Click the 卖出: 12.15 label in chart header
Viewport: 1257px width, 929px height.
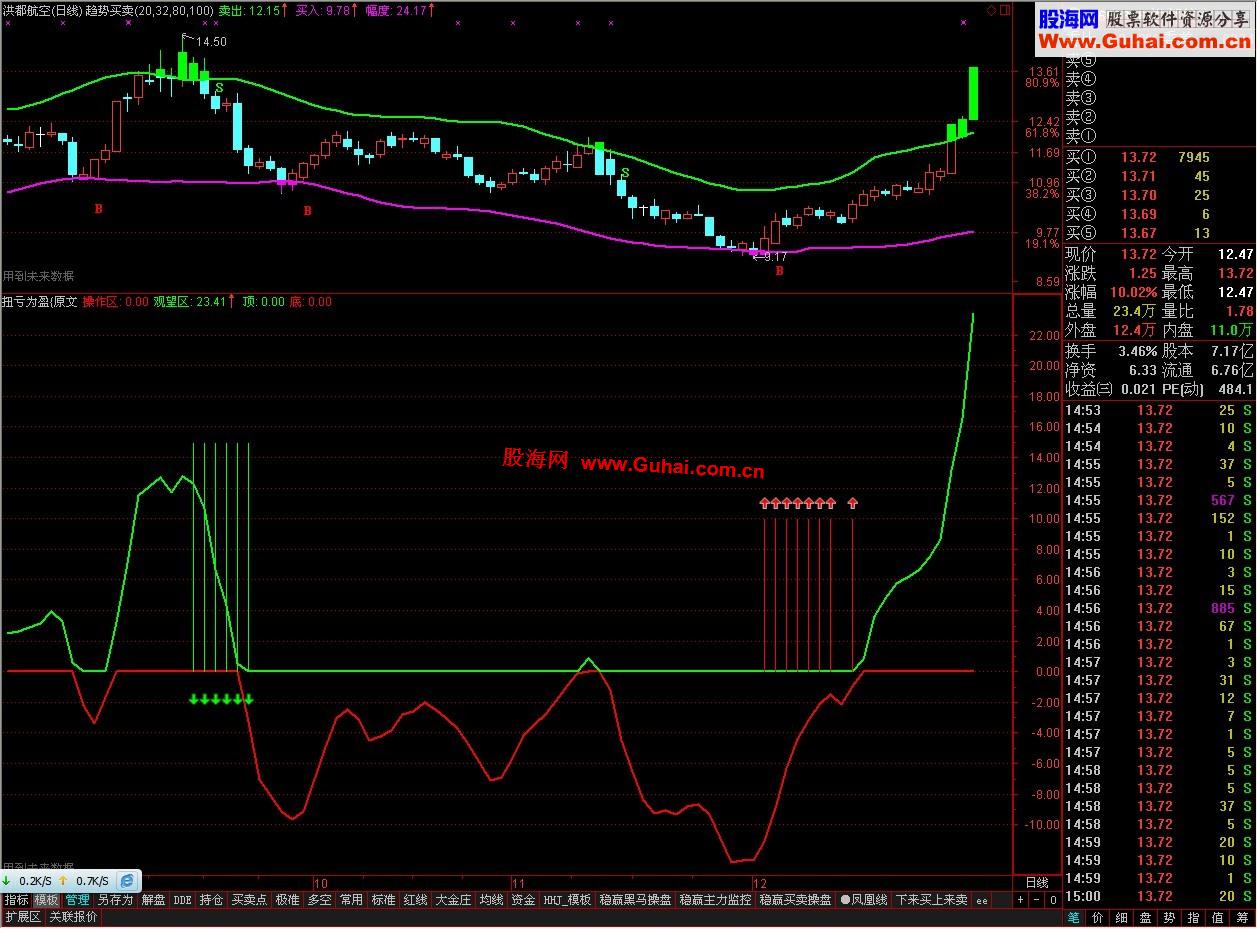[x=250, y=11]
